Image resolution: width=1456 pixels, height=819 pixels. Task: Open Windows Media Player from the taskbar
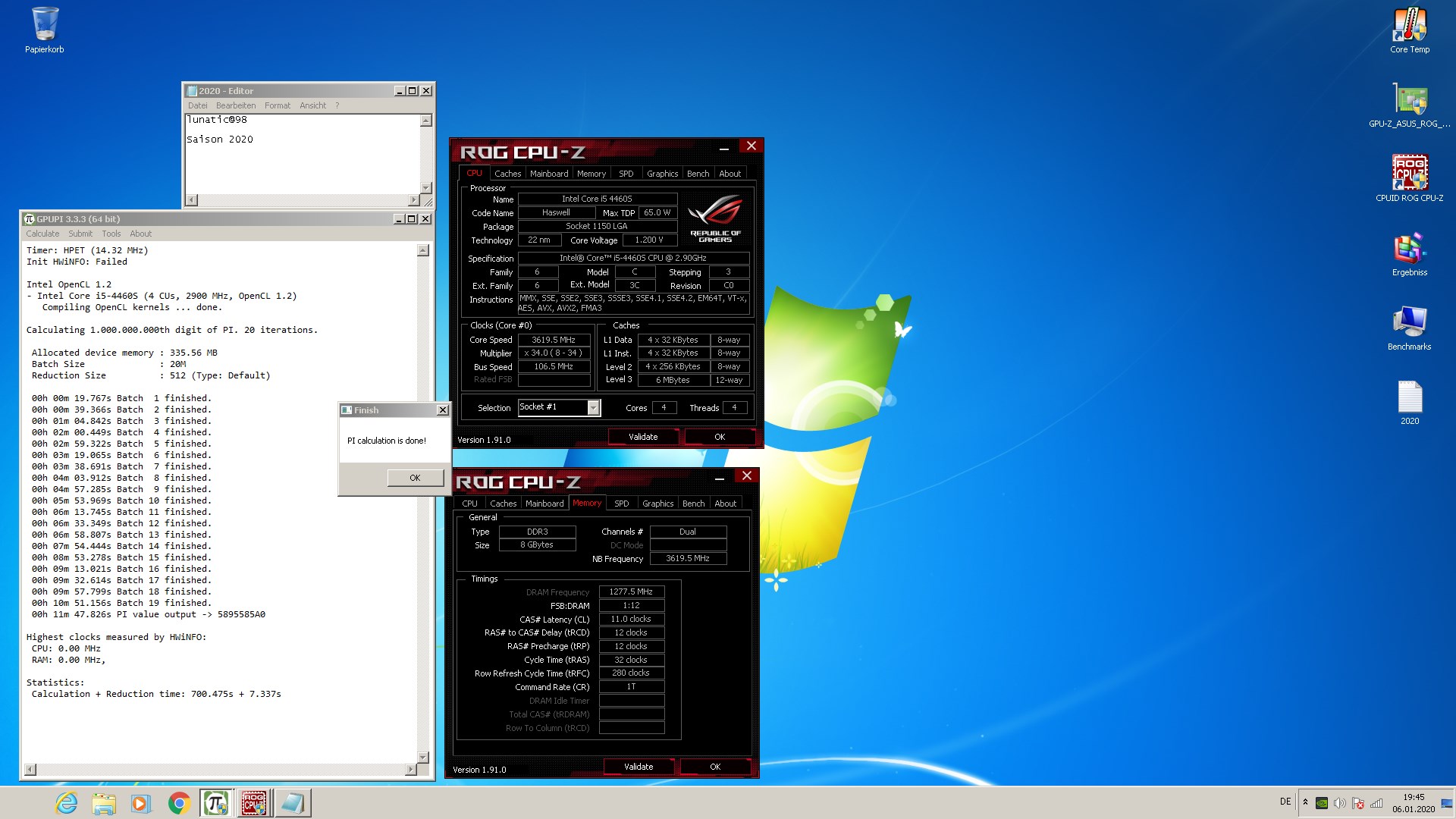[x=141, y=803]
